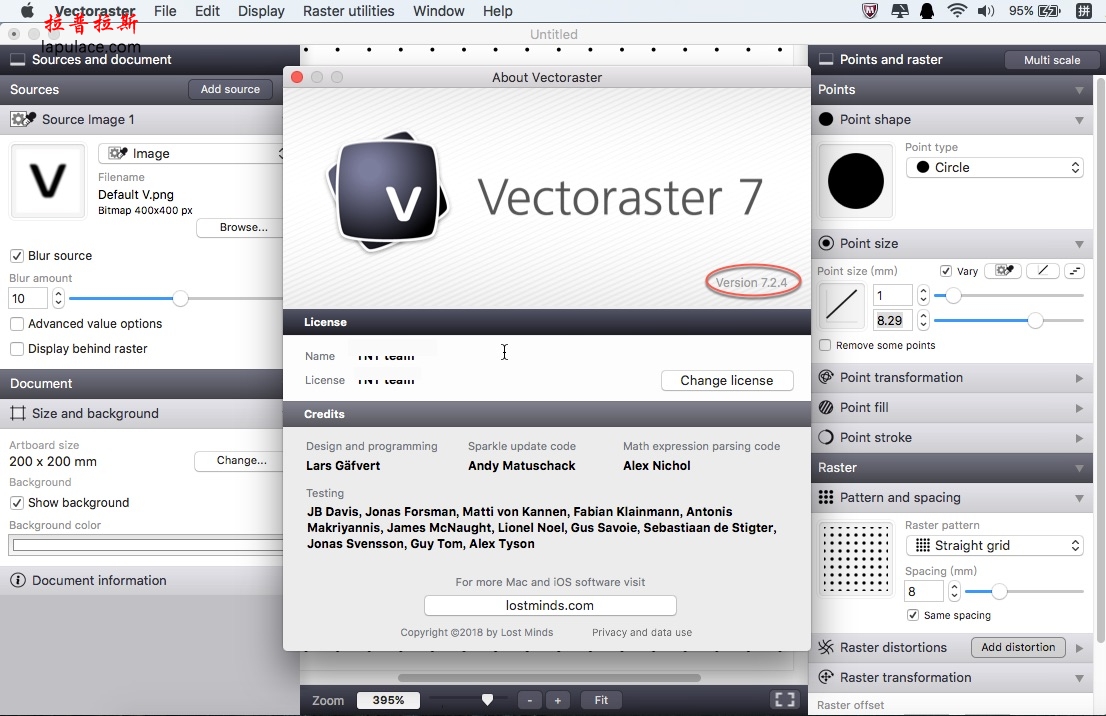
Task: Click the Document information info icon
Action: 18,581
